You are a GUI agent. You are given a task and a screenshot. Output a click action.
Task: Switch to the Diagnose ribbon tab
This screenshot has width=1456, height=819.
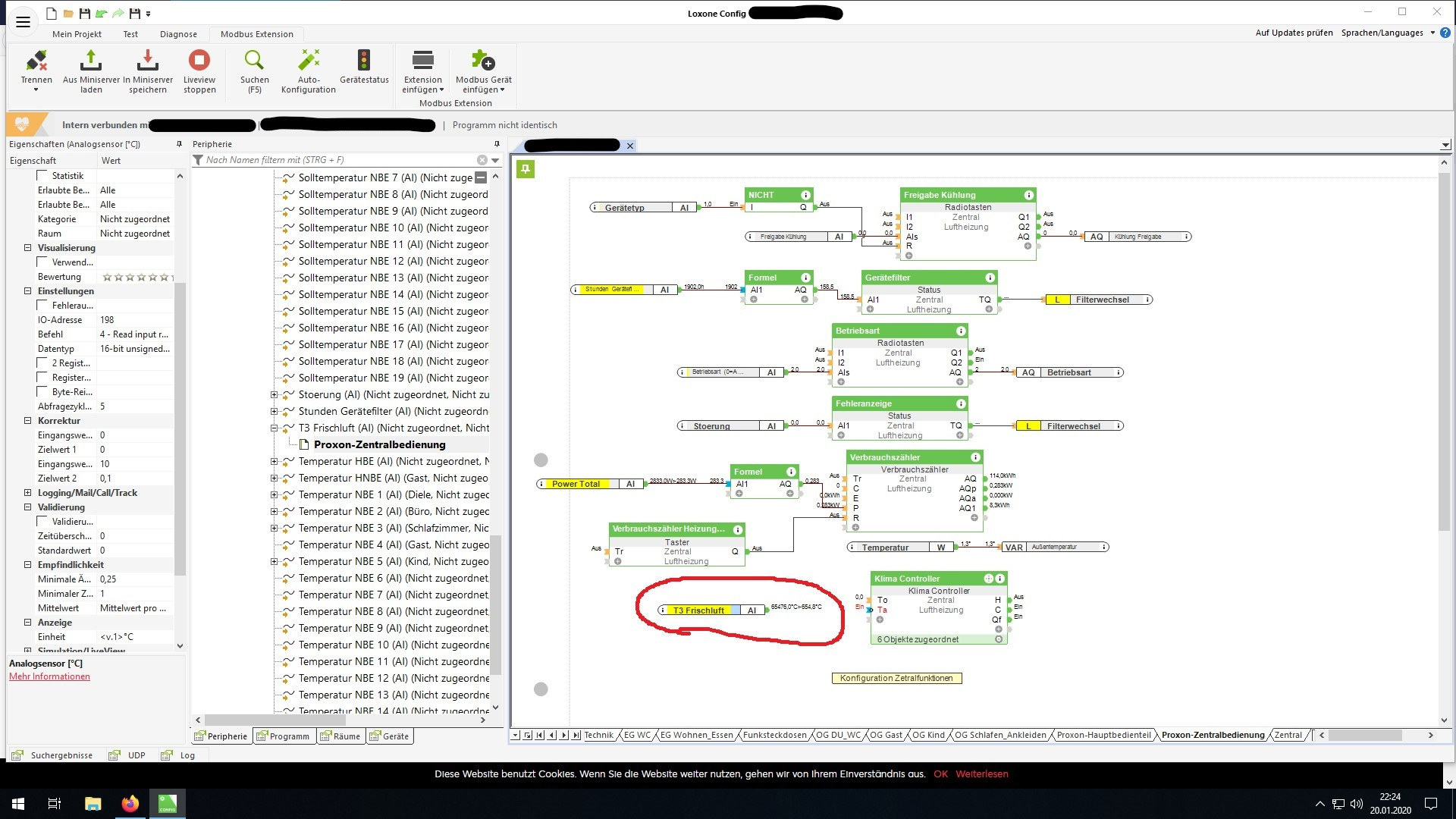coord(178,34)
